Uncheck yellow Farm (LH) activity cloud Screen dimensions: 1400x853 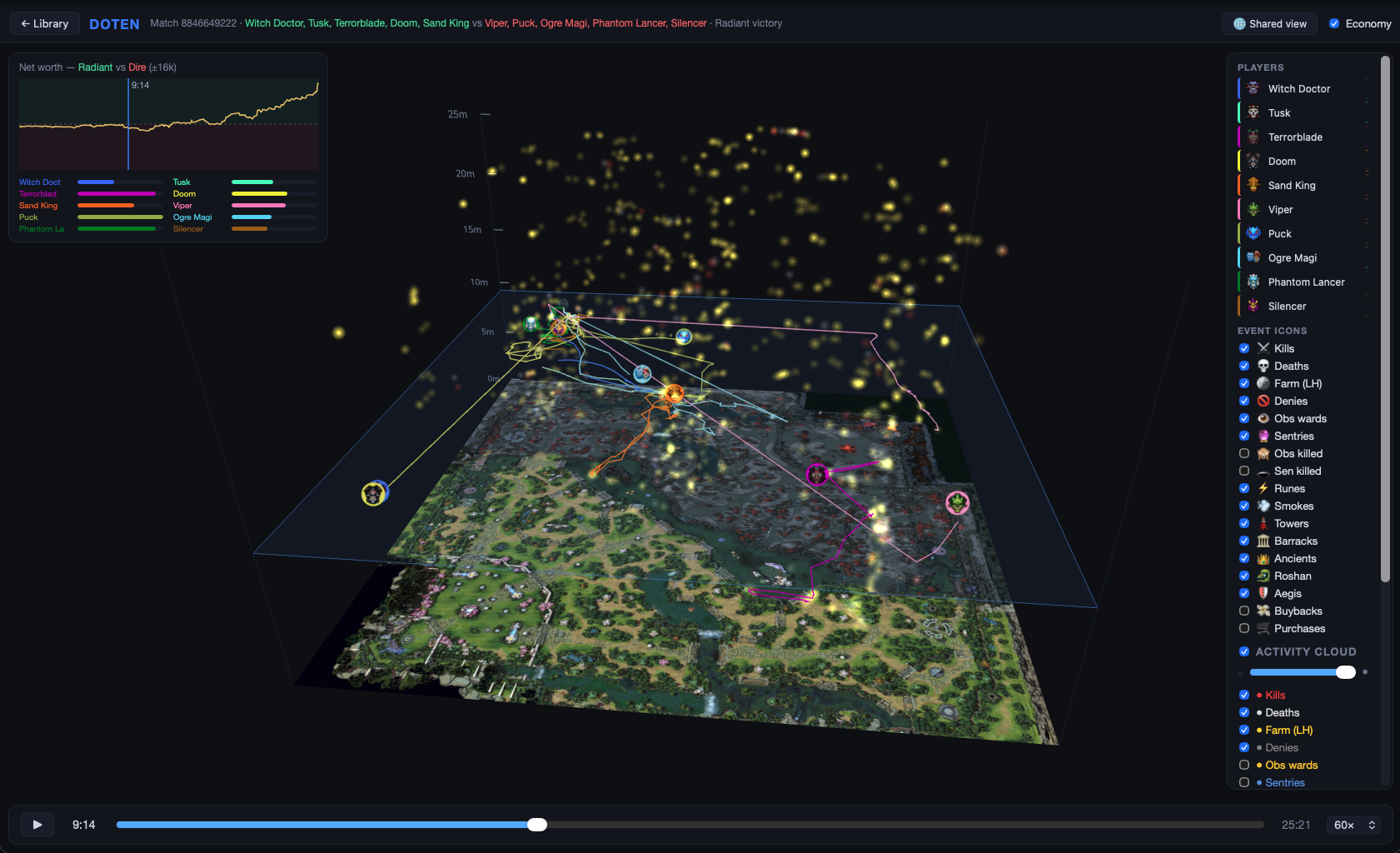pos(1244,730)
